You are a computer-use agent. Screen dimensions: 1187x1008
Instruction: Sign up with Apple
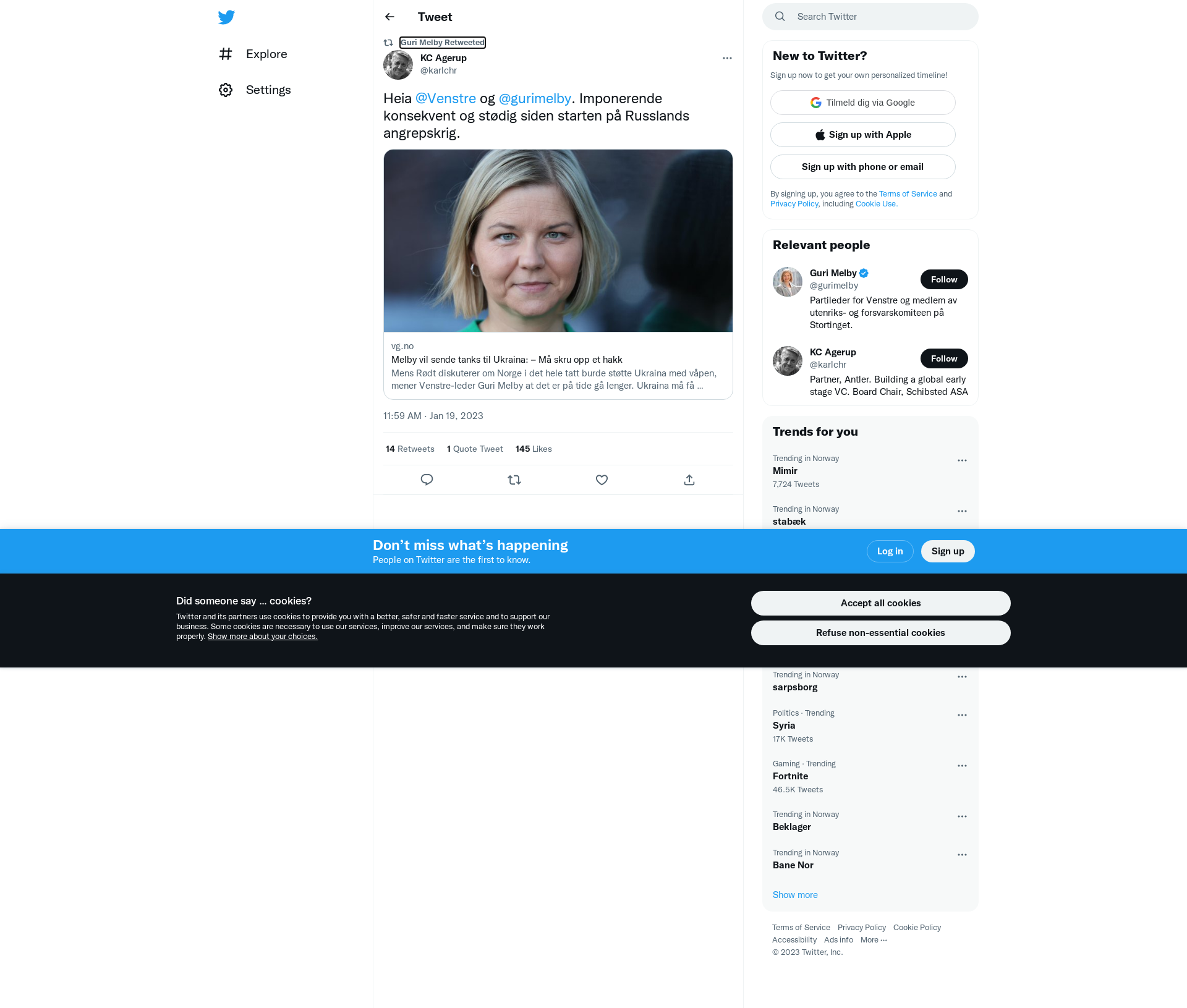[x=862, y=135]
